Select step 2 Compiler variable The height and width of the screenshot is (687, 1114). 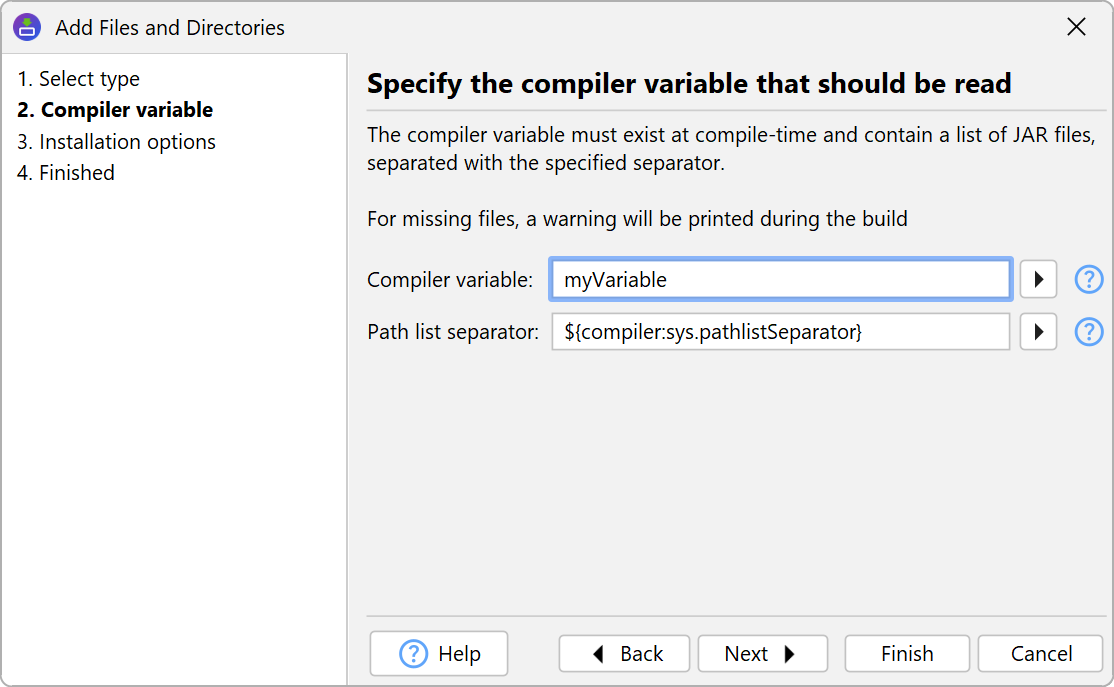(x=115, y=110)
